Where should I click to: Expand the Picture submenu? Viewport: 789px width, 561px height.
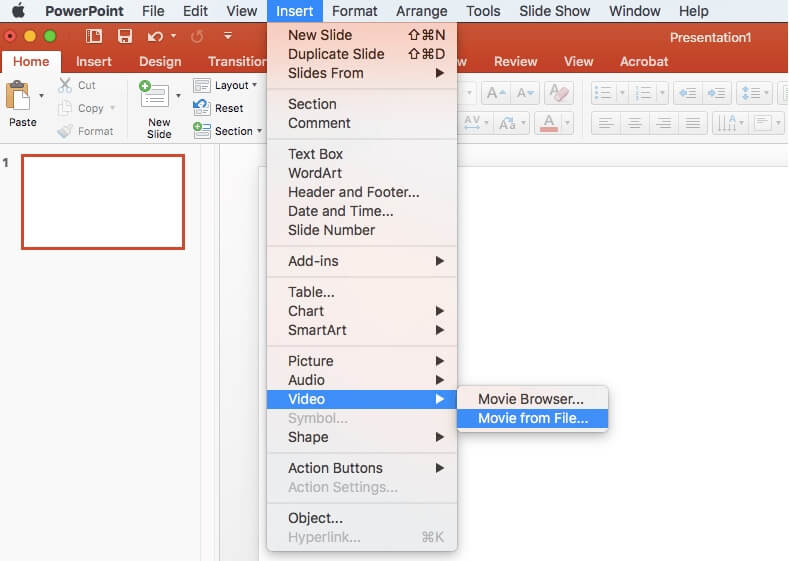(x=362, y=361)
